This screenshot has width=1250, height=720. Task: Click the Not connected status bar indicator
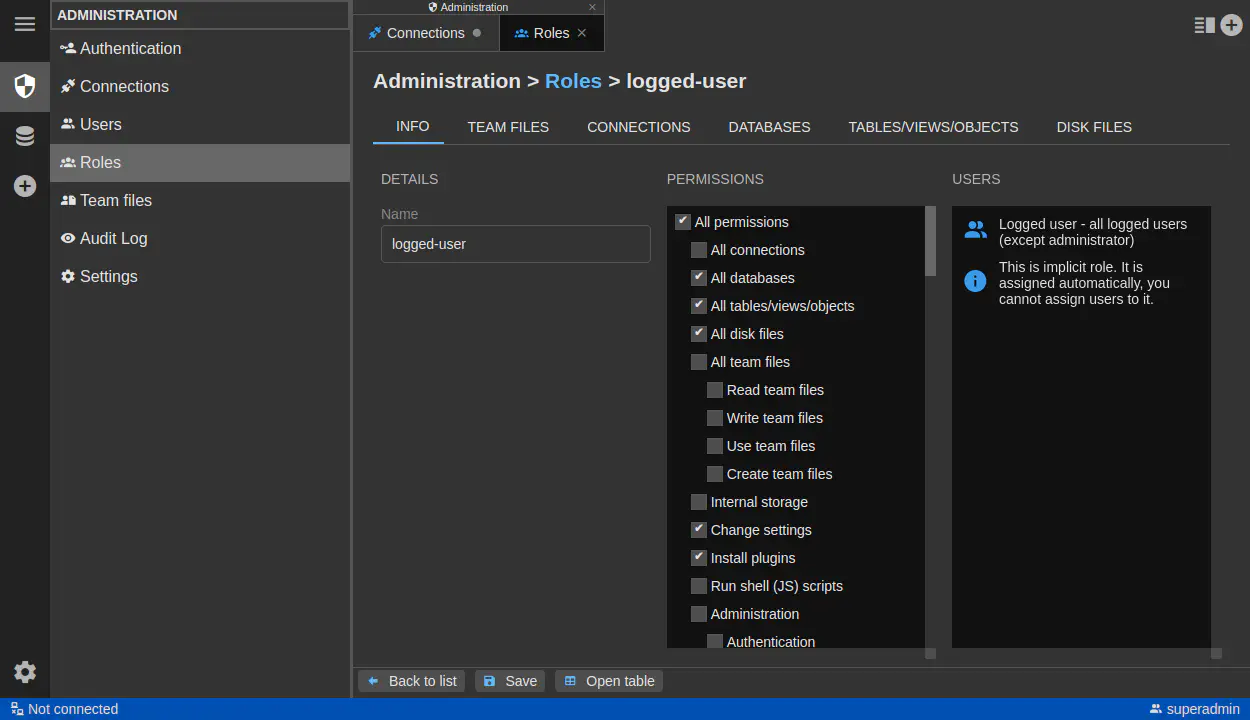point(64,709)
